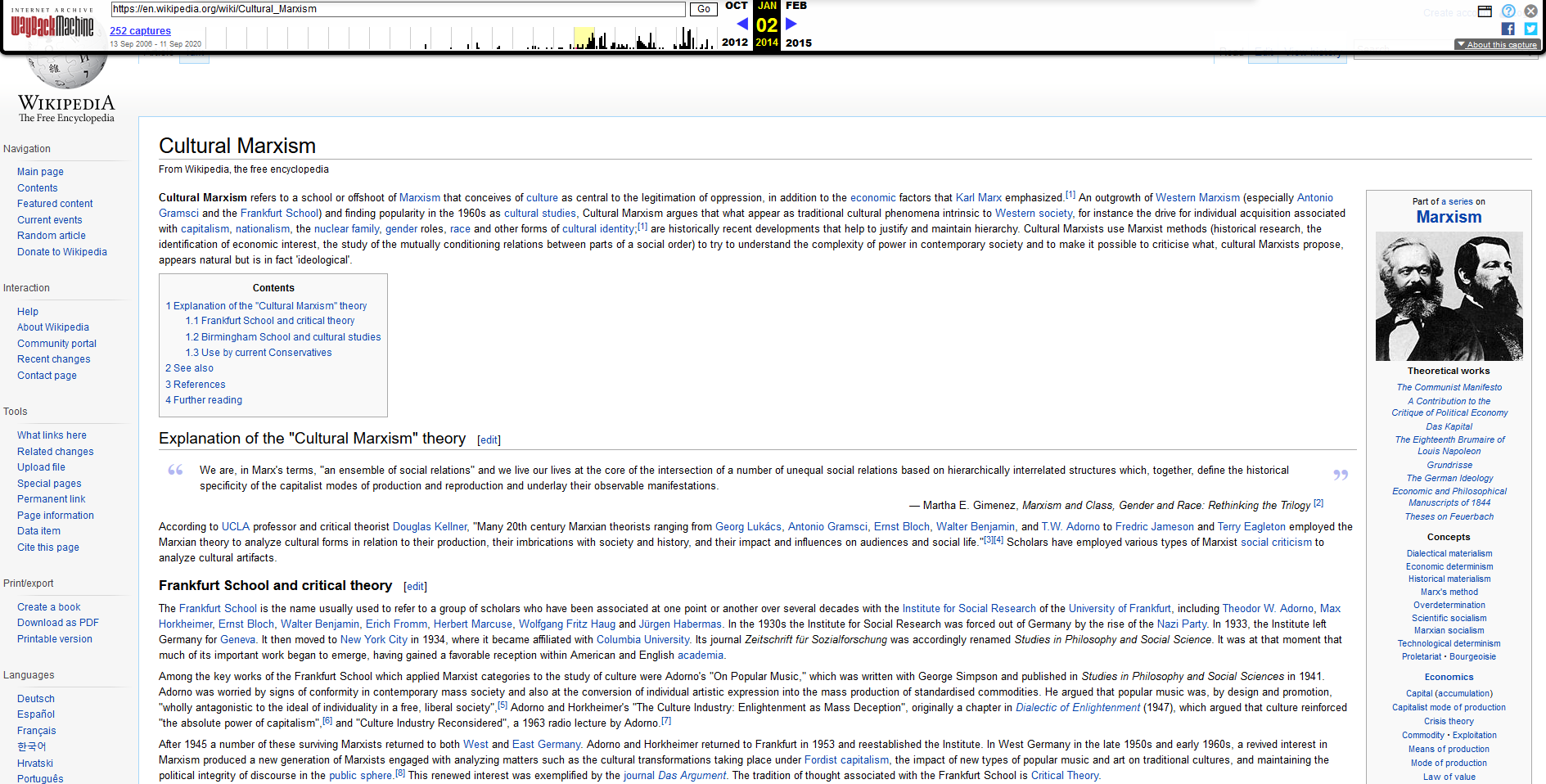This screenshot has width=1546, height=784.
Task: Open Current events sidebar link
Action: click(50, 220)
